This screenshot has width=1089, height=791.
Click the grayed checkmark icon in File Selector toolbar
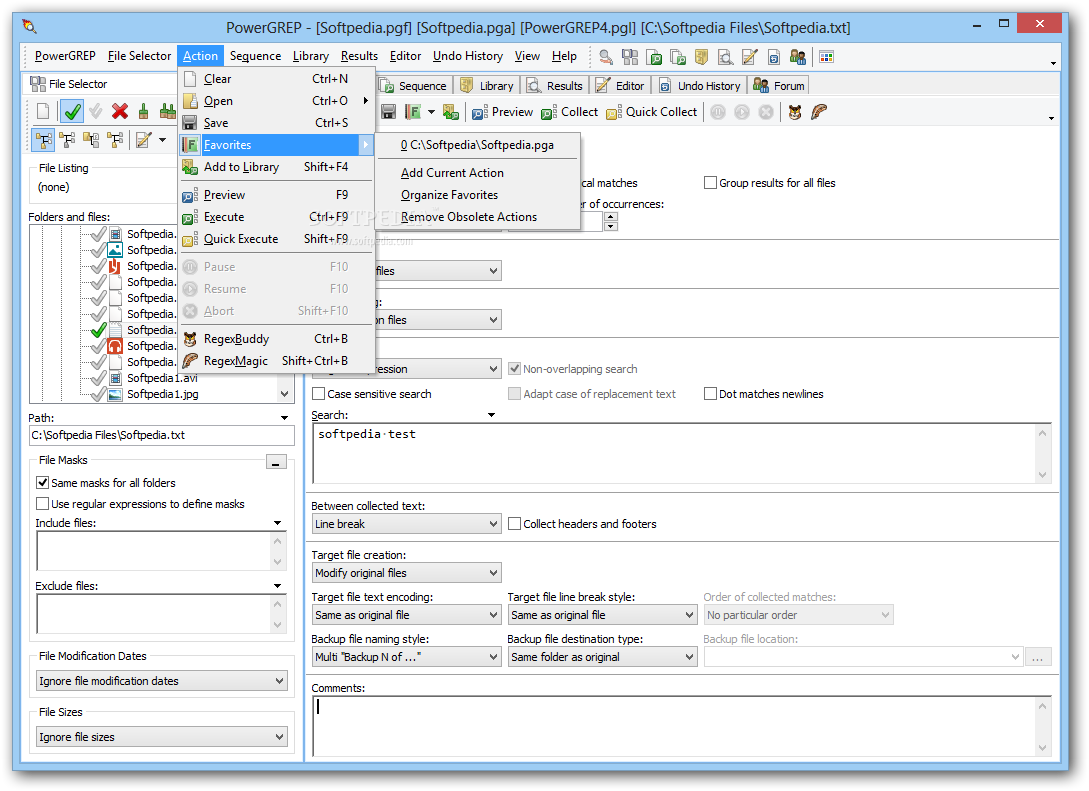tap(96, 111)
